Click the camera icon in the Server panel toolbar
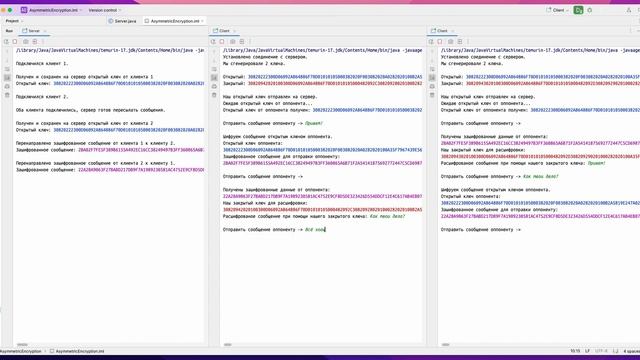Image resolution: width=640 pixels, height=360 pixels. (x=26, y=42)
